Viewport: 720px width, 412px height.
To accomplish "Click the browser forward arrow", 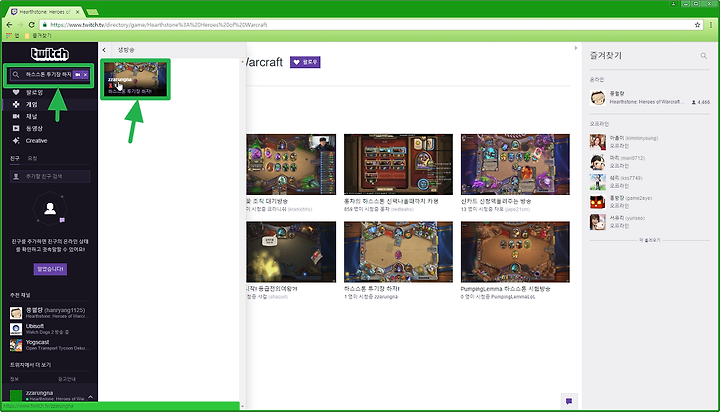I will tap(20, 25).
